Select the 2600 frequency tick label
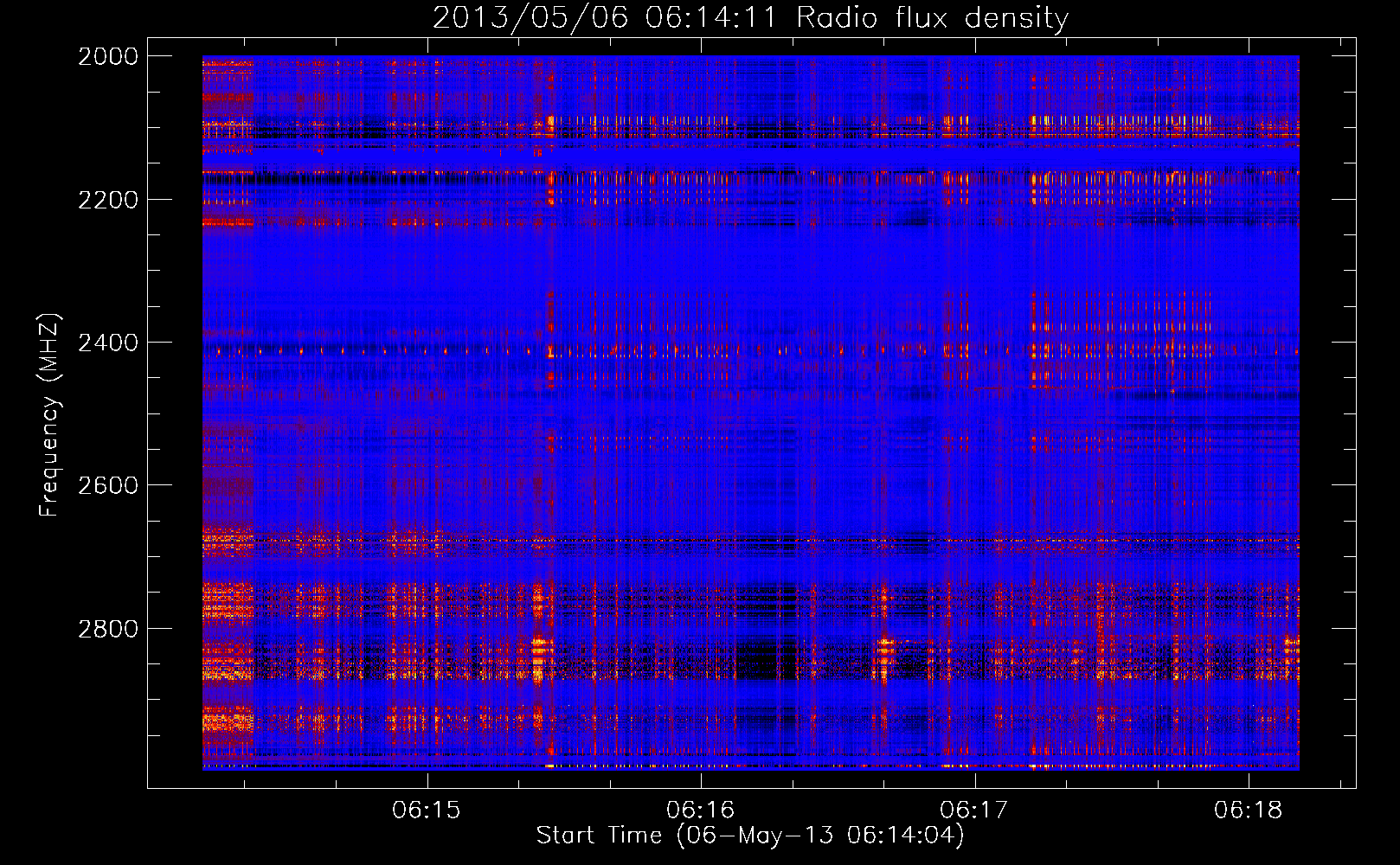 pos(108,485)
